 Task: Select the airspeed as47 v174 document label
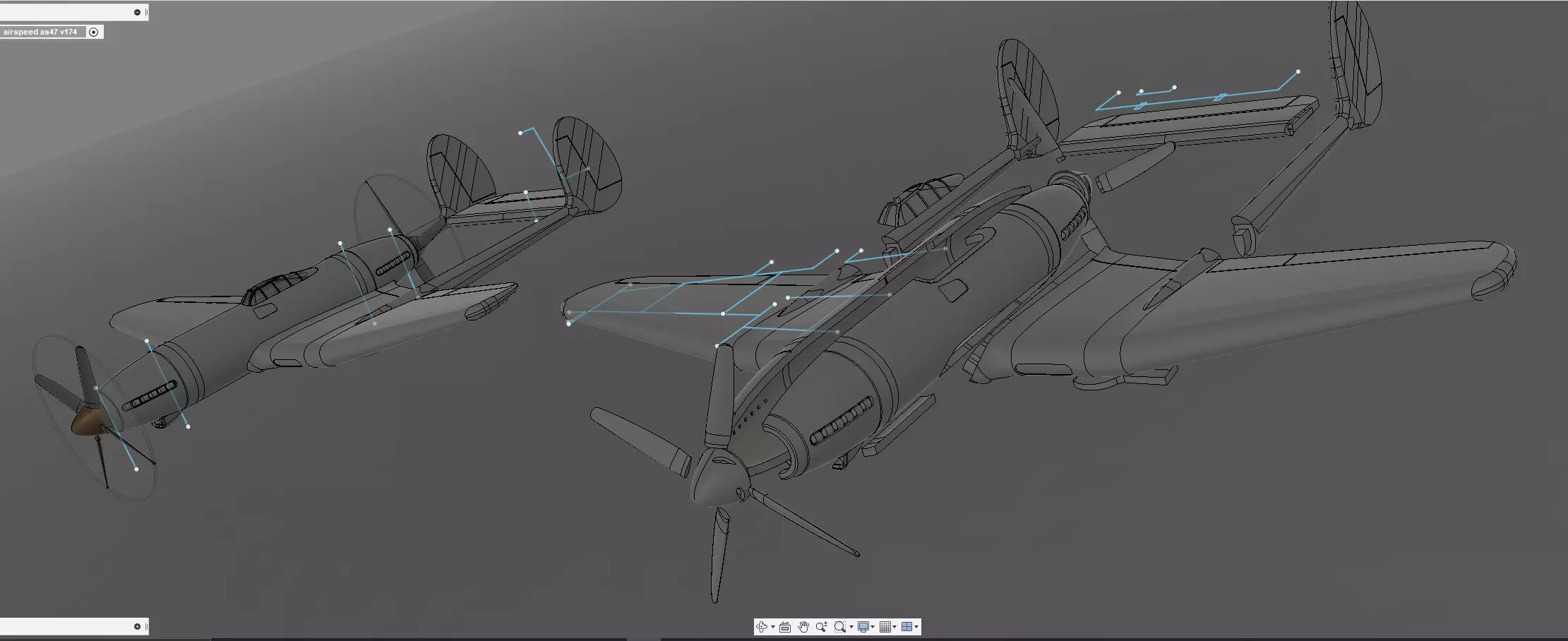[40, 32]
